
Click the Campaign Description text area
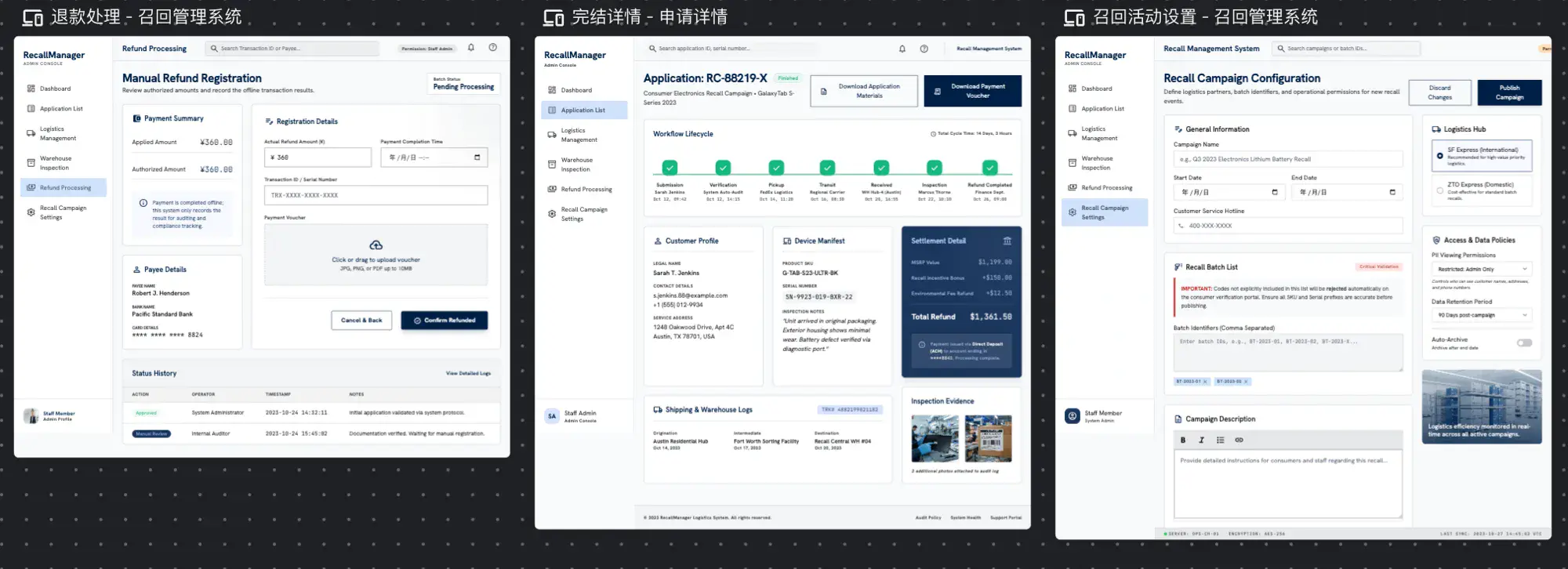pyautogui.click(x=1288, y=484)
